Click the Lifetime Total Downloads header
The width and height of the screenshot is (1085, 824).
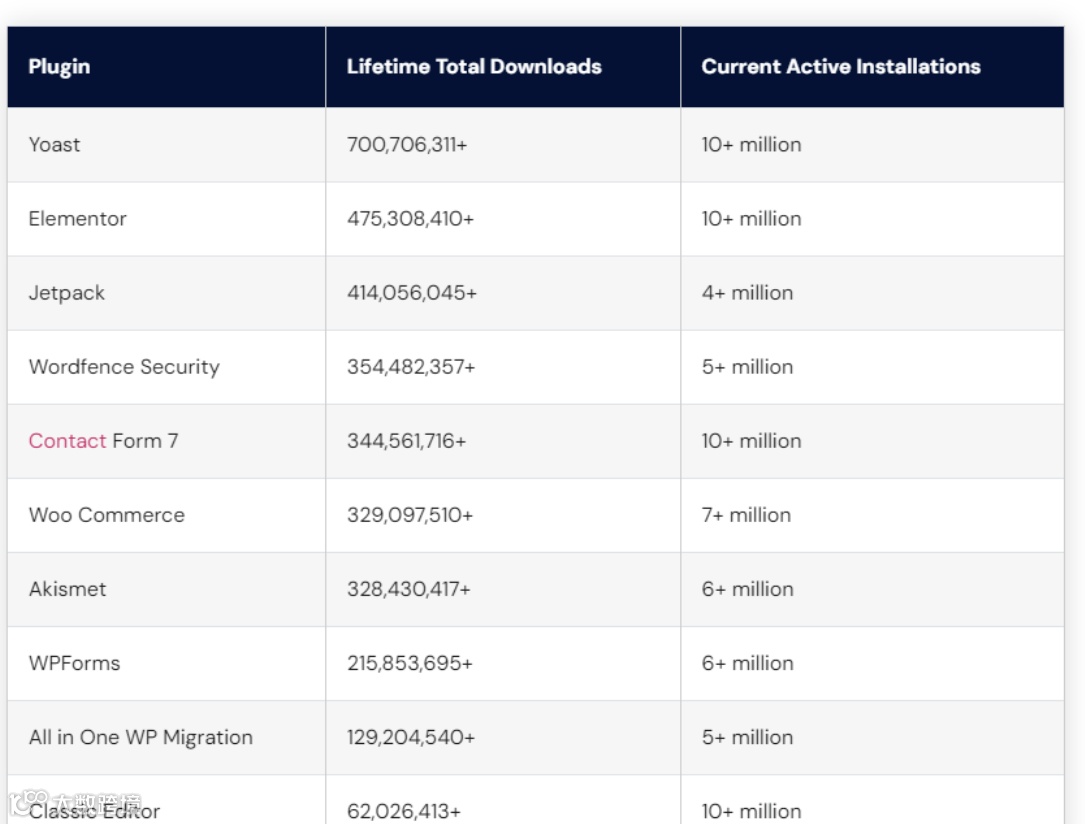(474, 67)
